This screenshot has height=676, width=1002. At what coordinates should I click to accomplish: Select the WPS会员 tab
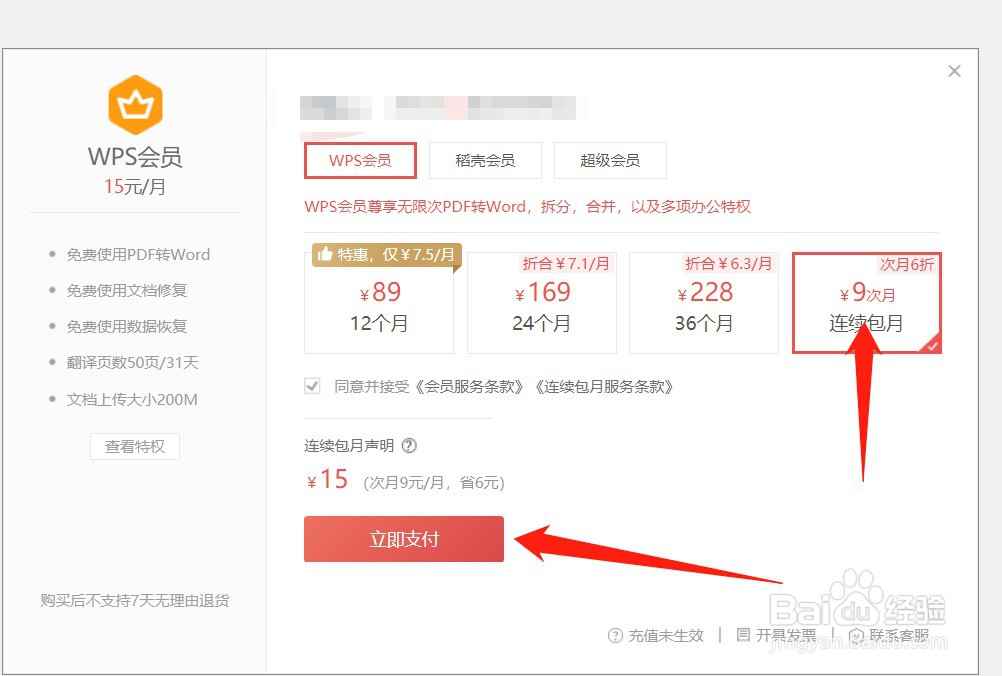point(360,160)
